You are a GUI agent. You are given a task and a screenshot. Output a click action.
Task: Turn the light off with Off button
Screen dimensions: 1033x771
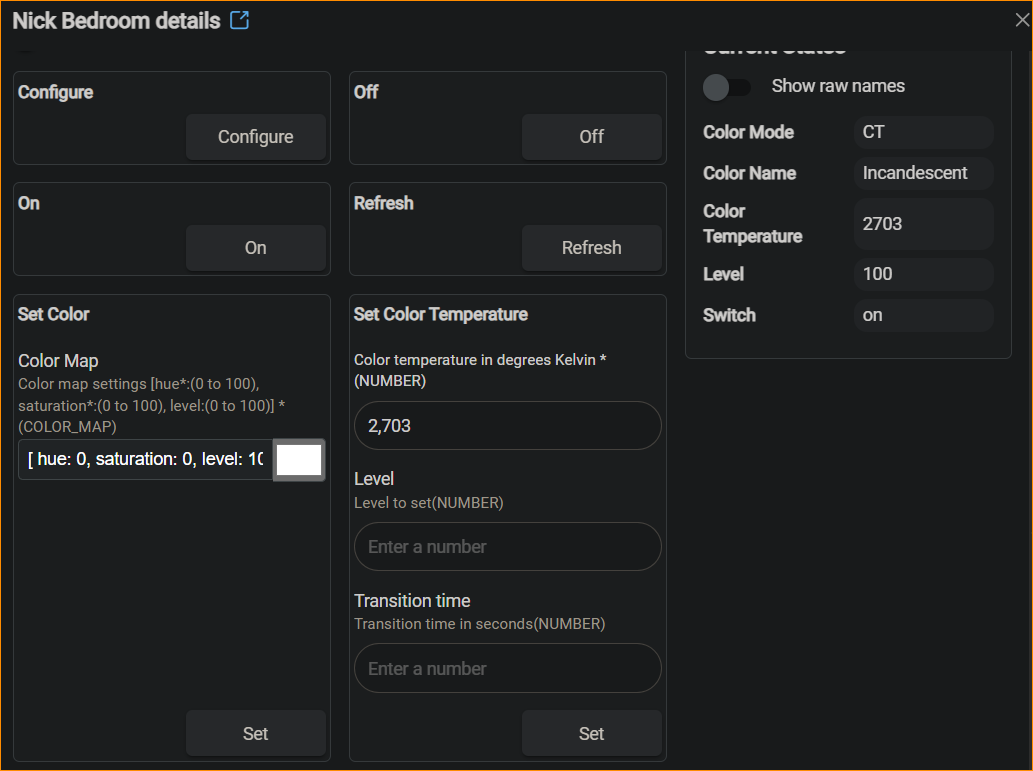click(591, 137)
